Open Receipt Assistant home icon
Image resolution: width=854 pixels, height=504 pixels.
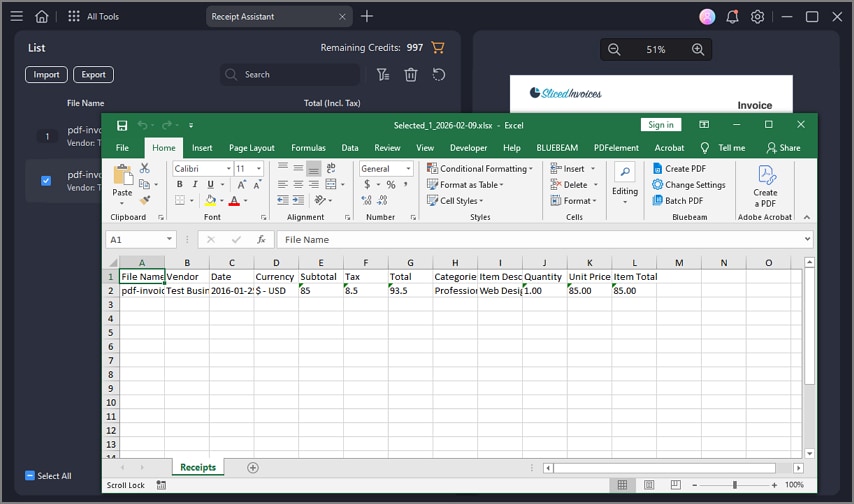click(41, 16)
